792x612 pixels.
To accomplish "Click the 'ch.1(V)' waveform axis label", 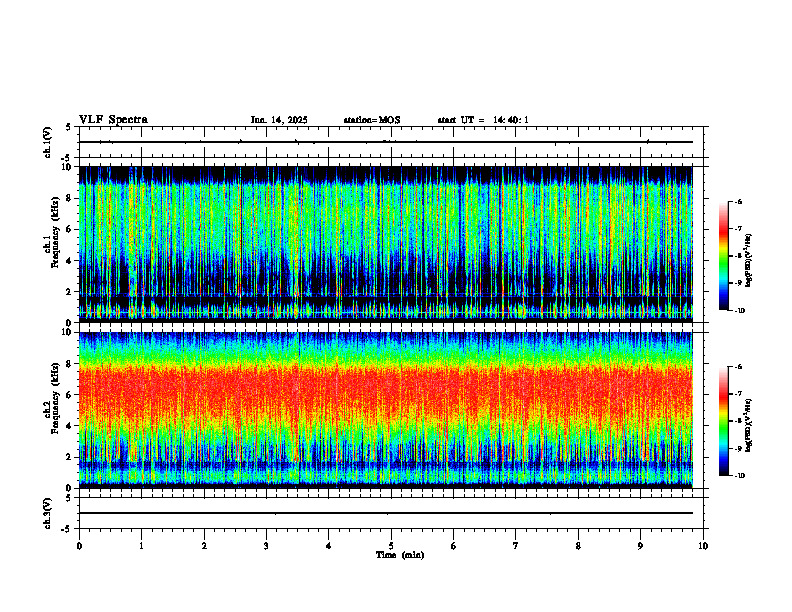I will pos(48,142).
